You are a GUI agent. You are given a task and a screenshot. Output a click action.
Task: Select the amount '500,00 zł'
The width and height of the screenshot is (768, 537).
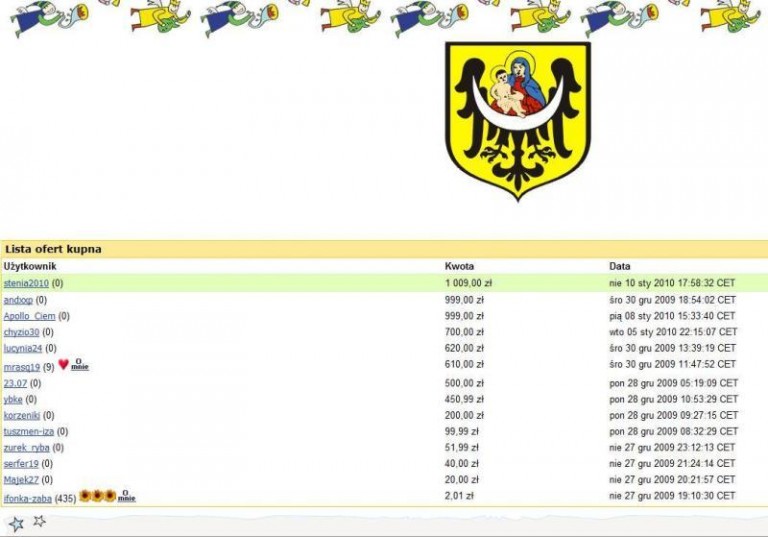pyautogui.click(x=464, y=383)
